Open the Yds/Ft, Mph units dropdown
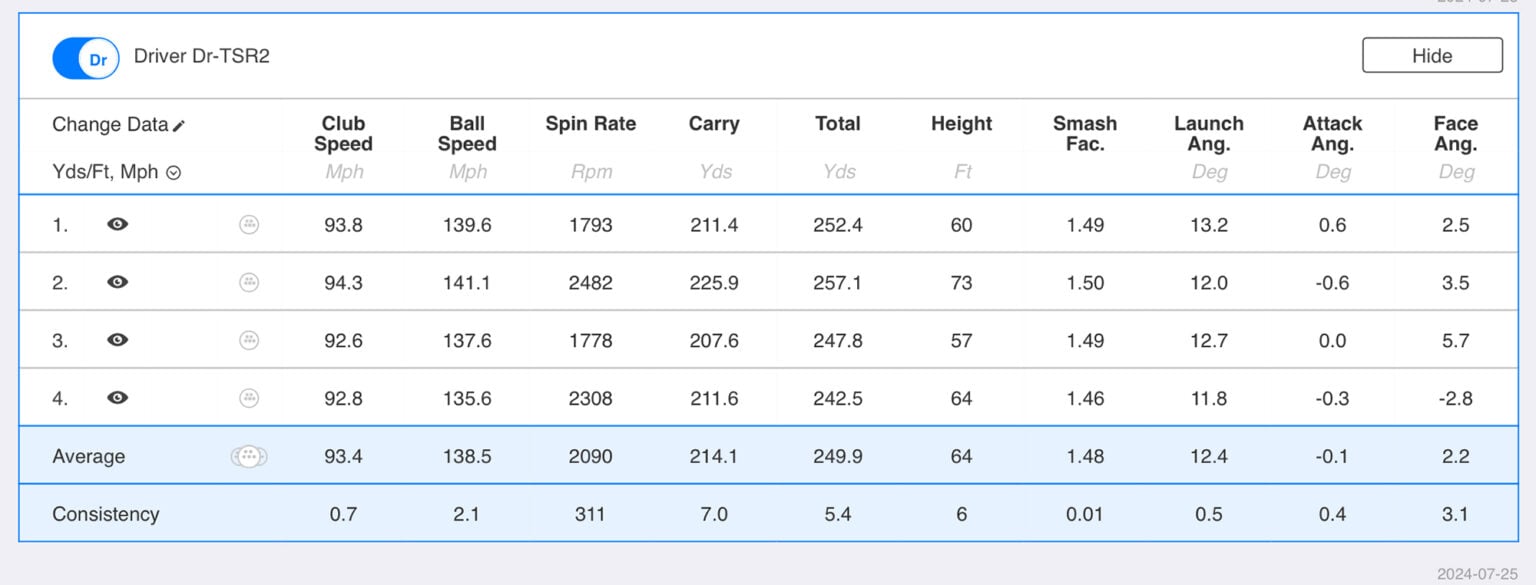This screenshot has height=585, width=1536. point(173,173)
